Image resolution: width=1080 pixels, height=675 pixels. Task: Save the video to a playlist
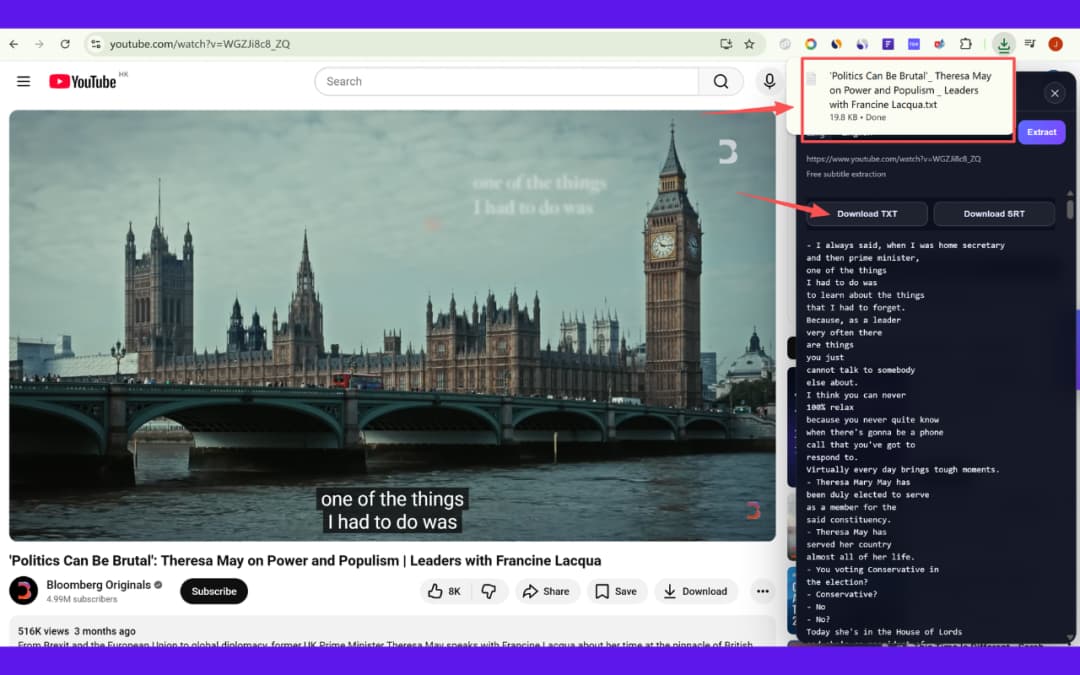point(617,591)
